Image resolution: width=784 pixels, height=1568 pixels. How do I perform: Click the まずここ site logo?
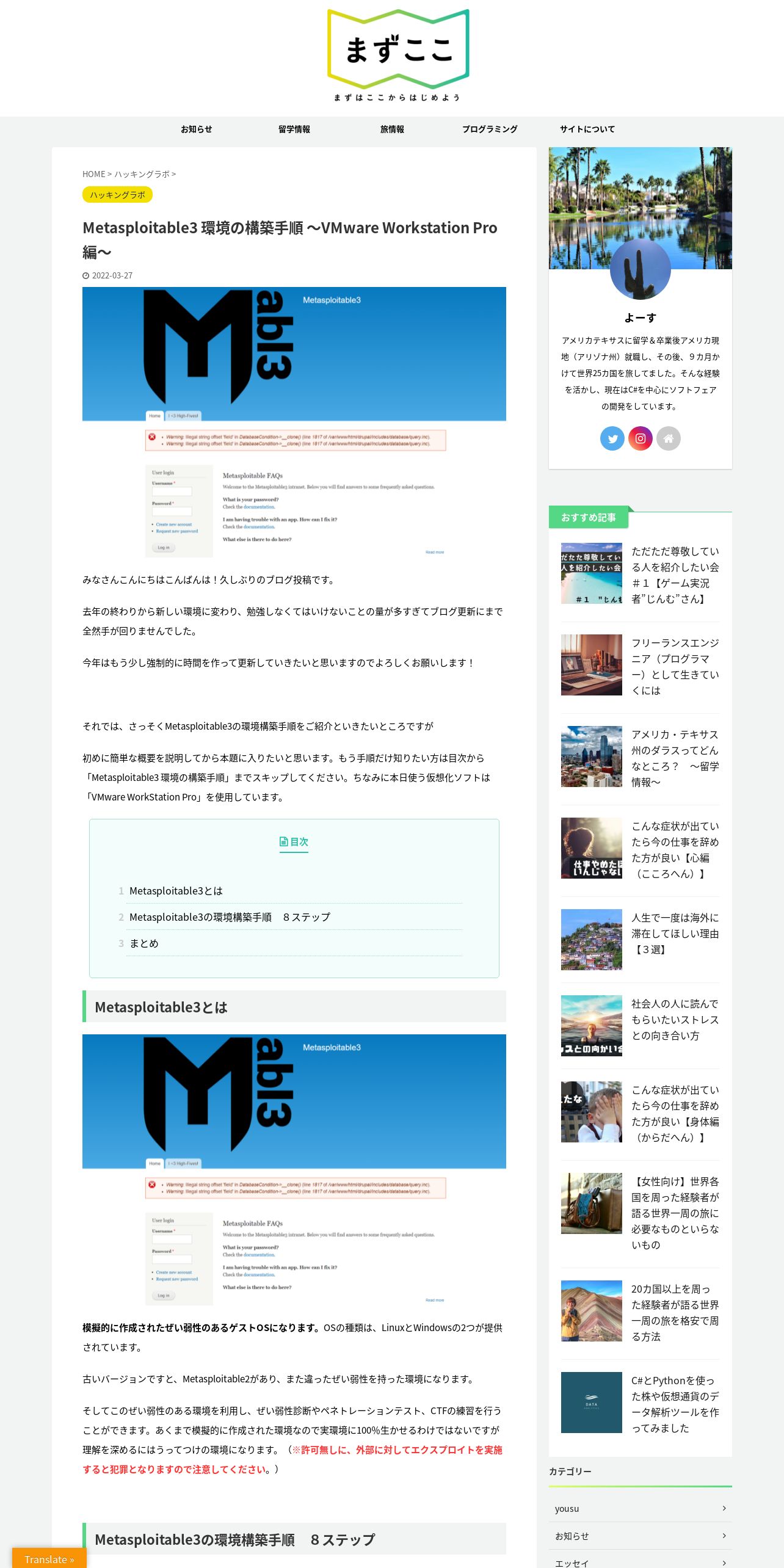click(397, 56)
